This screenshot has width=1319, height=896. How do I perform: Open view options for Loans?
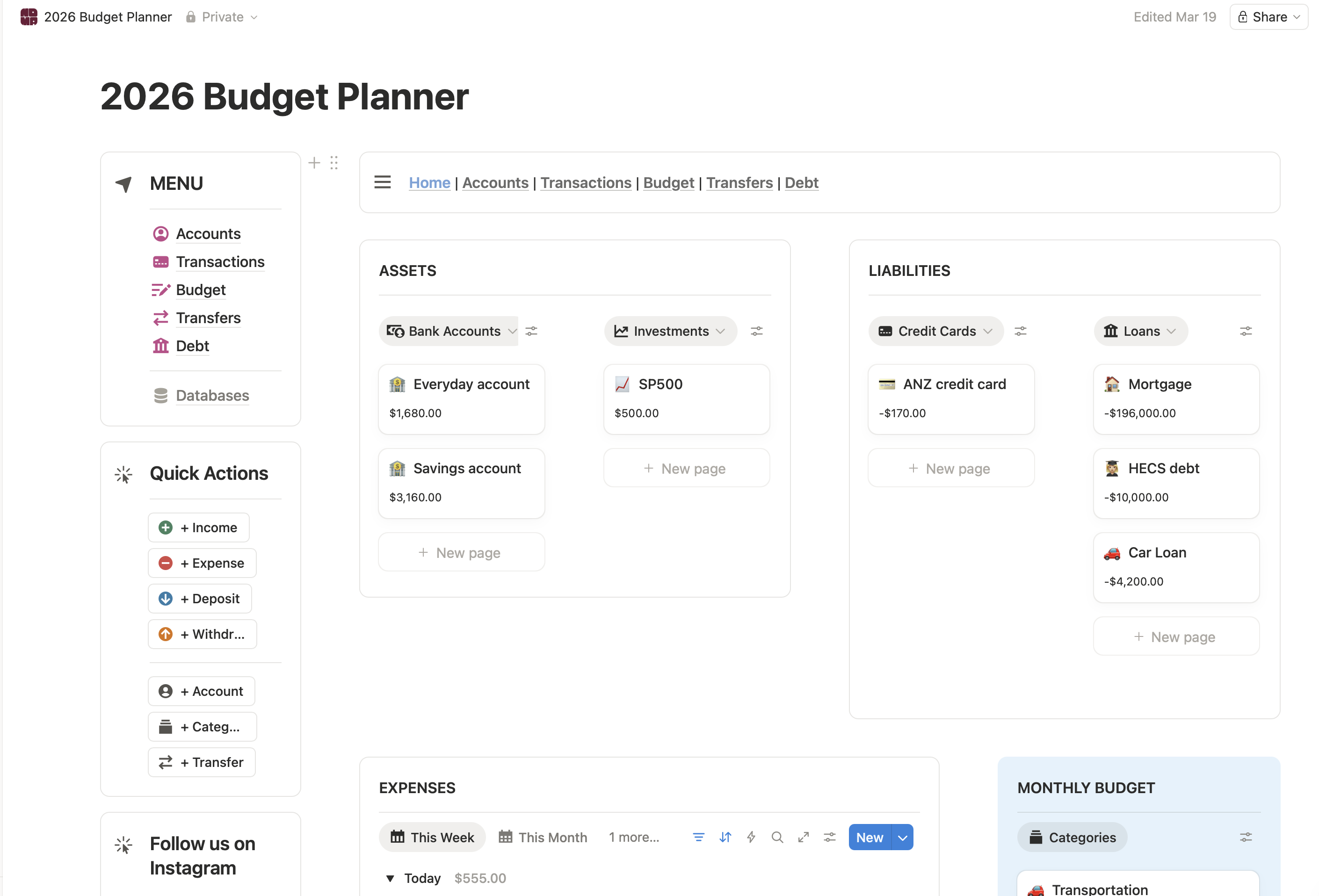(x=1246, y=331)
